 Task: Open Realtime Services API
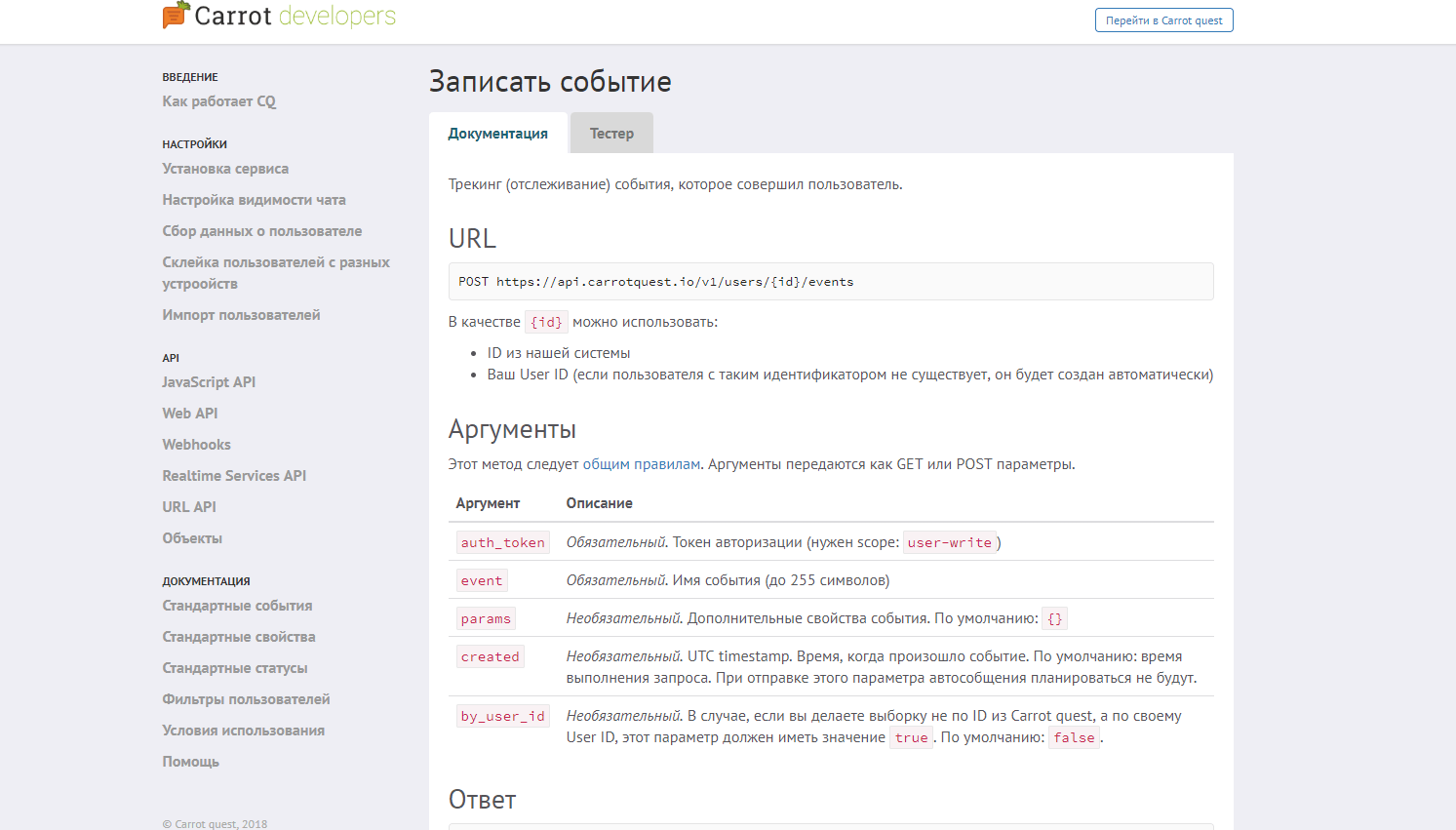click(234, 476)
